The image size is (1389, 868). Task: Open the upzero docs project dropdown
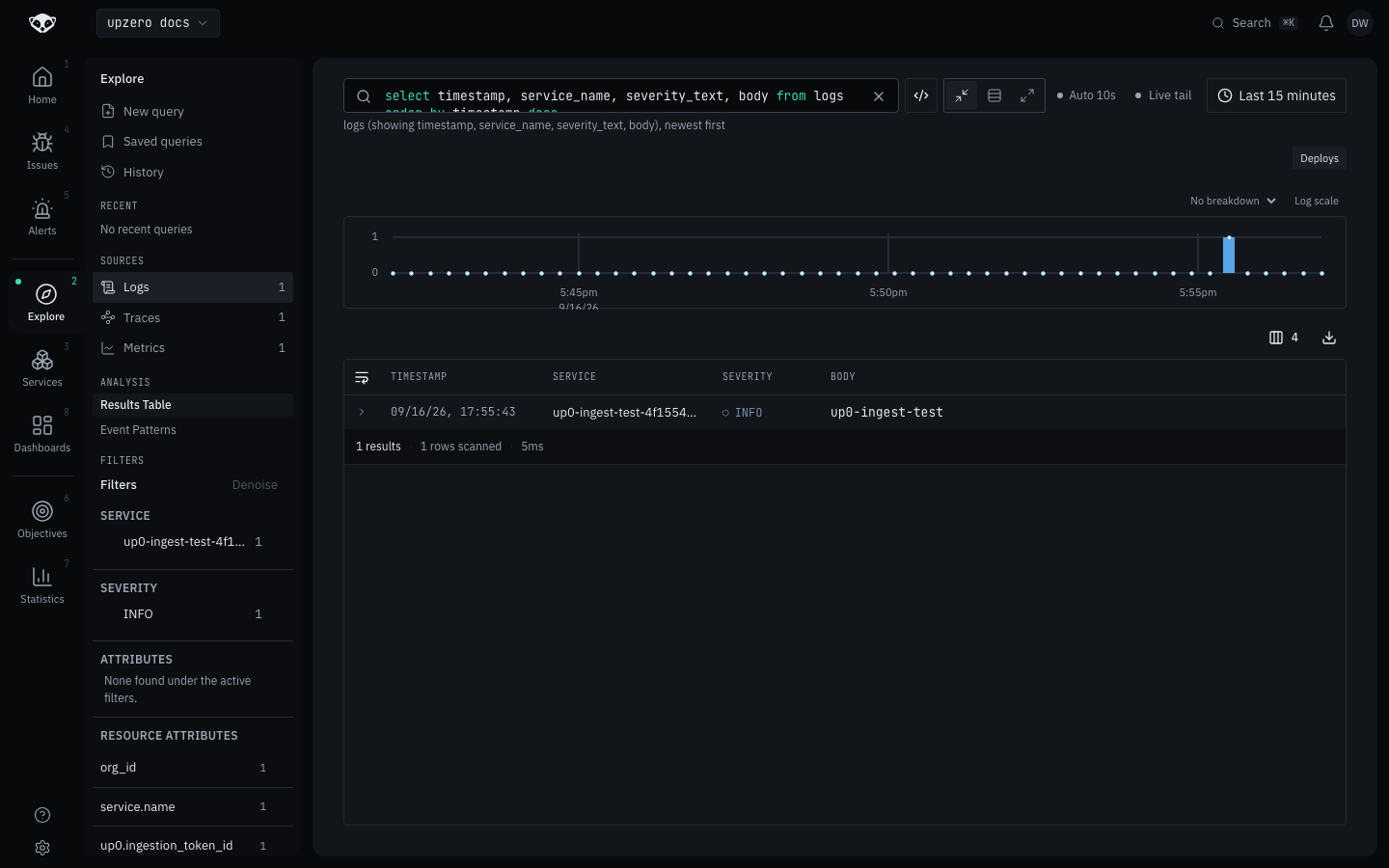pos(158,23)
